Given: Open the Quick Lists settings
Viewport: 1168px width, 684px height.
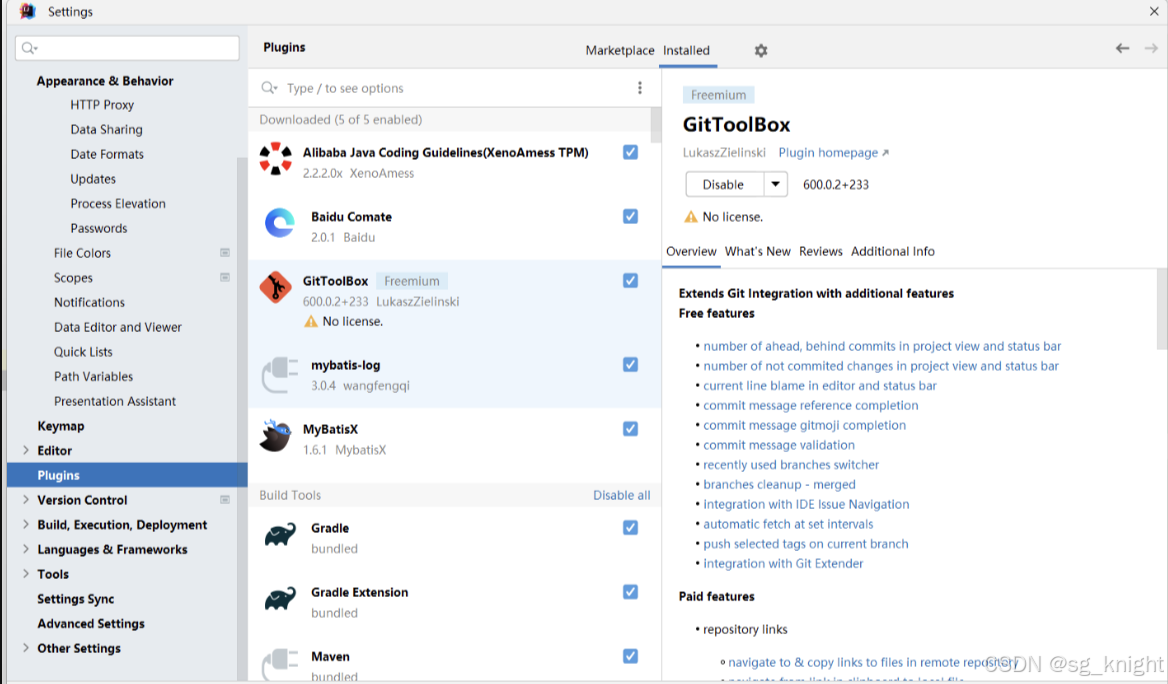Looking at the screenshot, I should click(x=83, y=352).
